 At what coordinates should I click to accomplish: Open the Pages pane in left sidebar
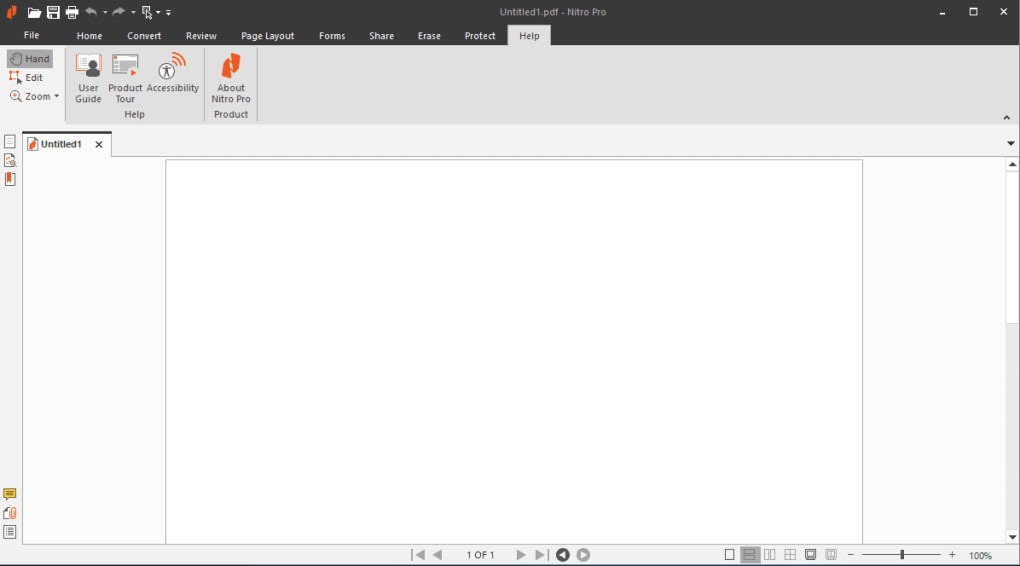[10, 141]
